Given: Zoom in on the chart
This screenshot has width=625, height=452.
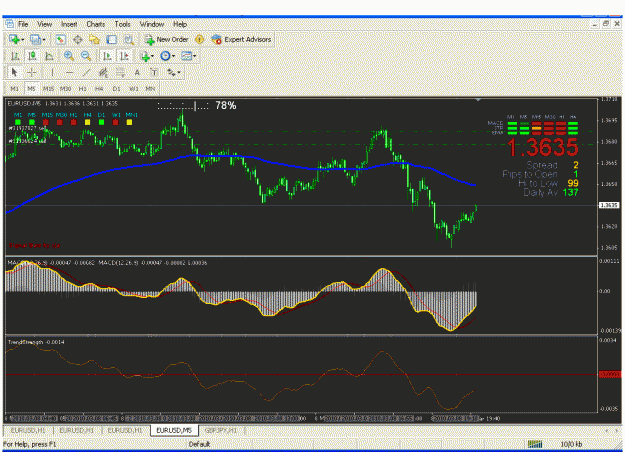Looking at the screenshot, I should click(69, 56).
